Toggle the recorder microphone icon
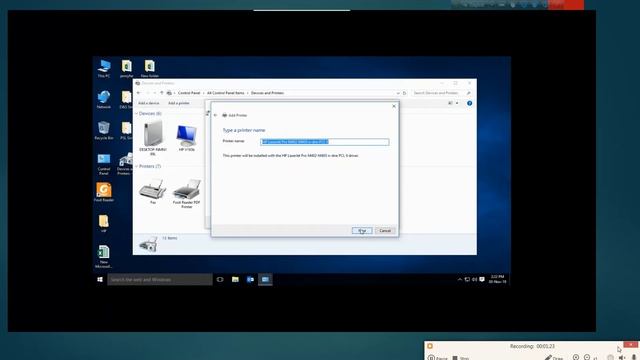The height and width of the screenshot is (360, 640). 634,358
